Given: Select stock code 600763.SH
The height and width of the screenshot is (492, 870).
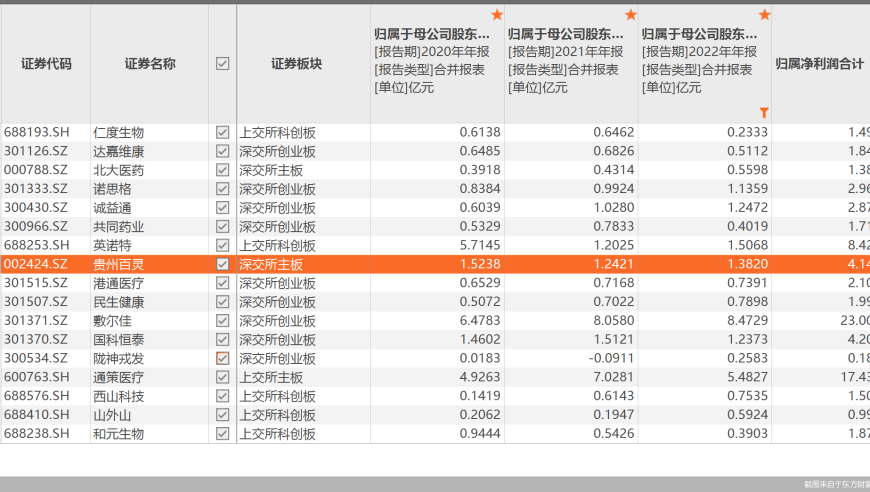Looking at the screenshot, I should click(x=37, y=377).
